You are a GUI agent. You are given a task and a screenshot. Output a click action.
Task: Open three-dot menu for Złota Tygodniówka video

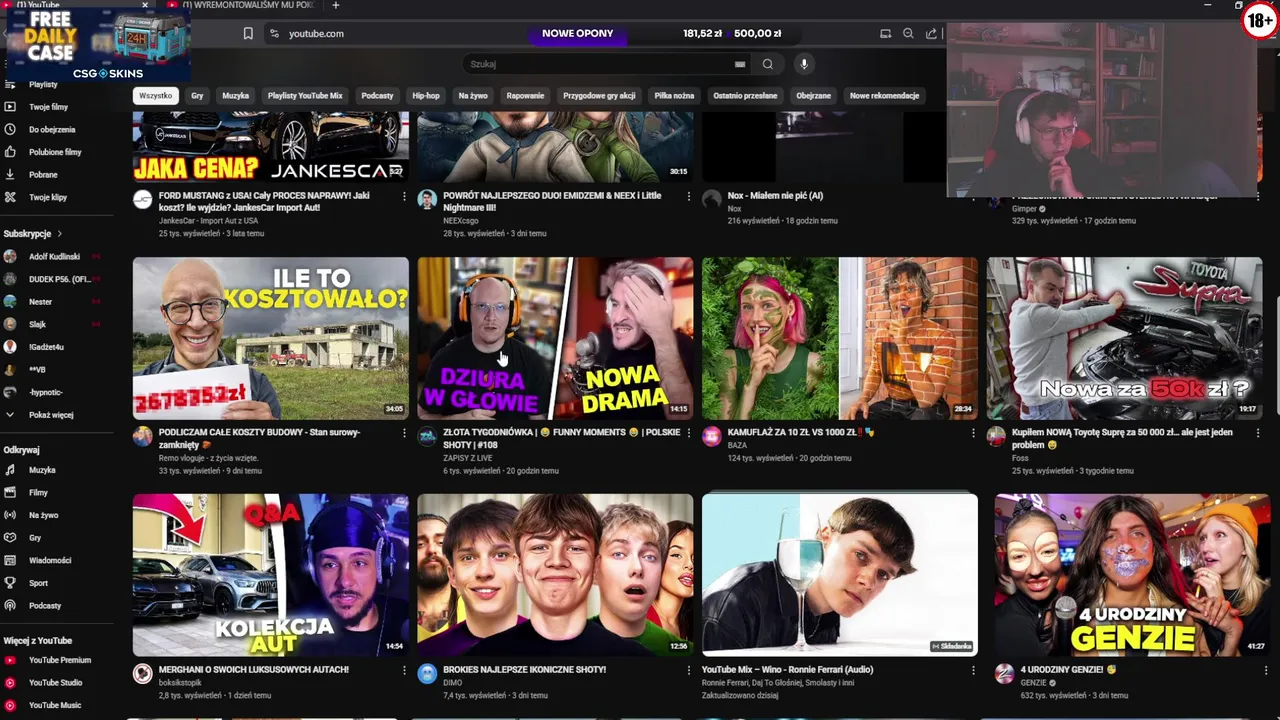pos(689,433)
